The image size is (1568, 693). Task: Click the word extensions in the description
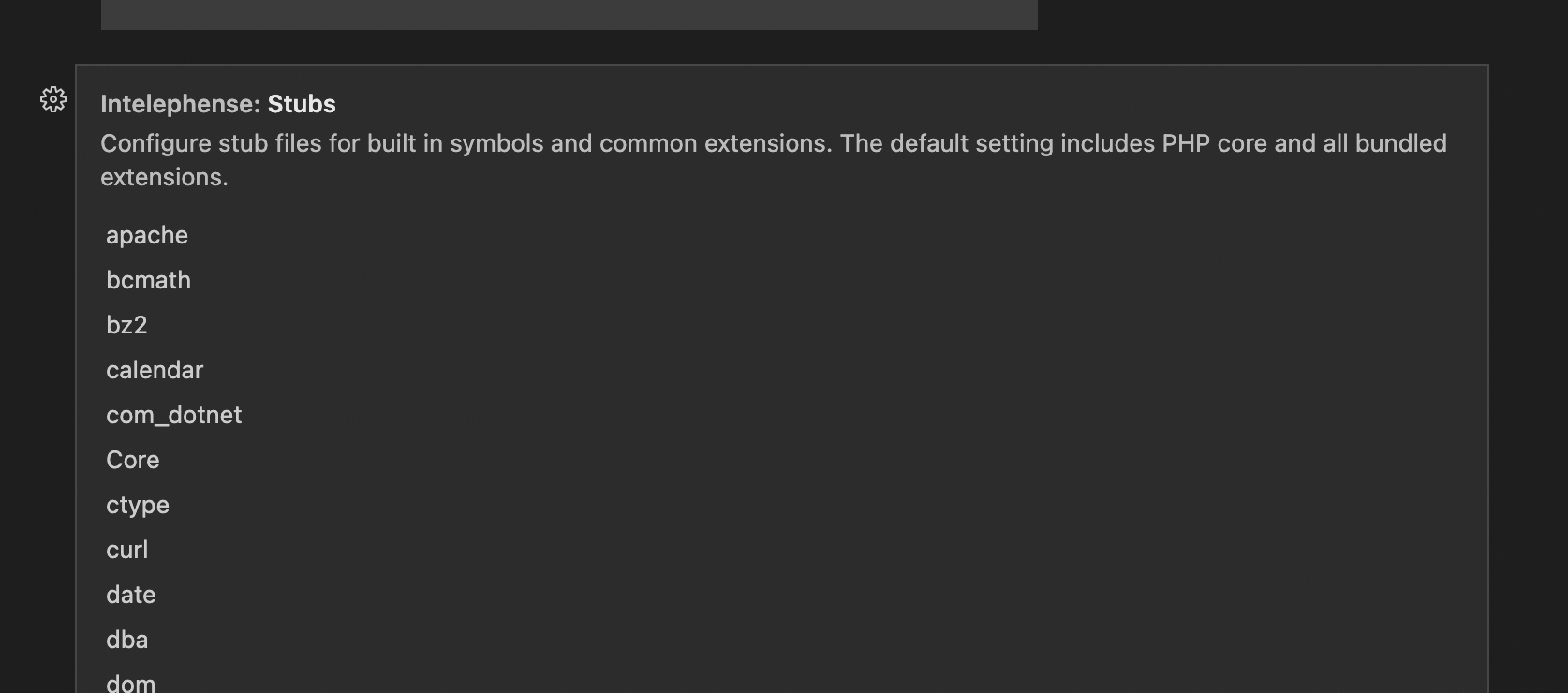click(165, 176)
